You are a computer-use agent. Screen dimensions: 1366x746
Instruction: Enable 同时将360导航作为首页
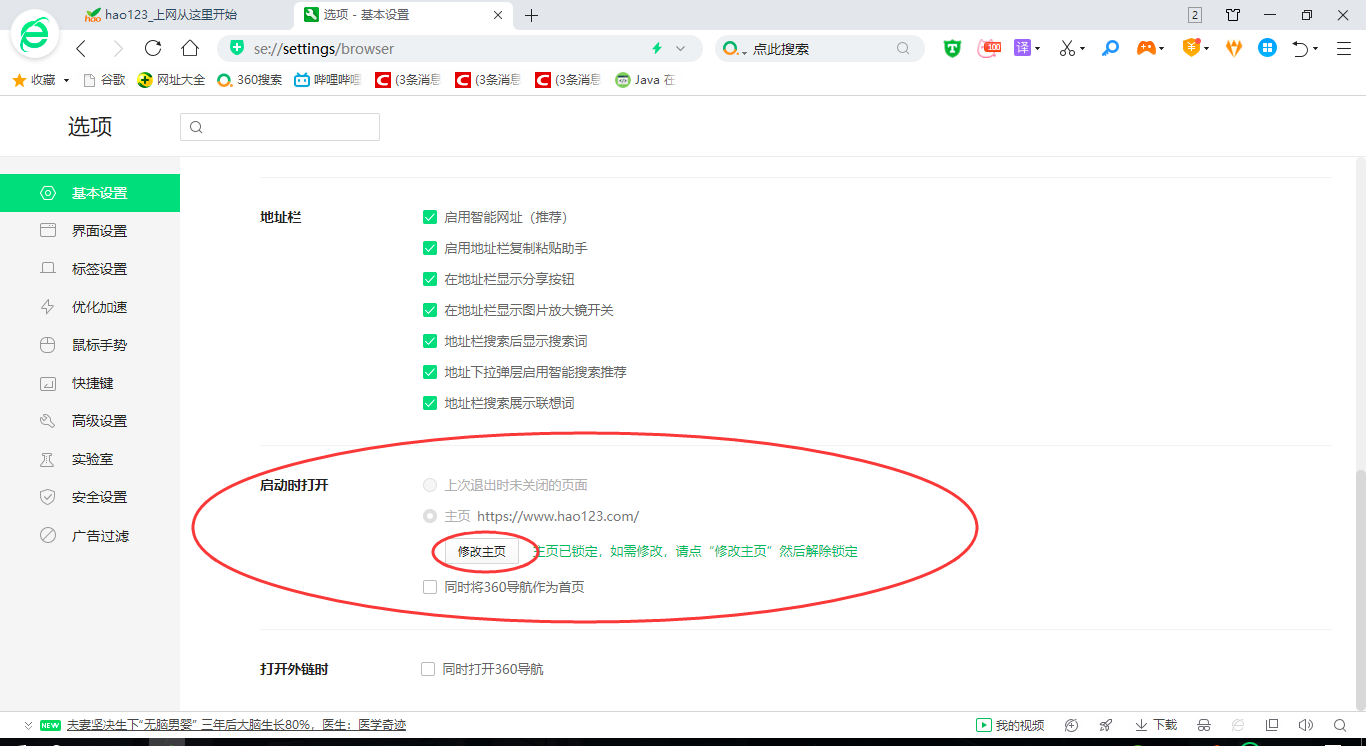coord(430,587)
